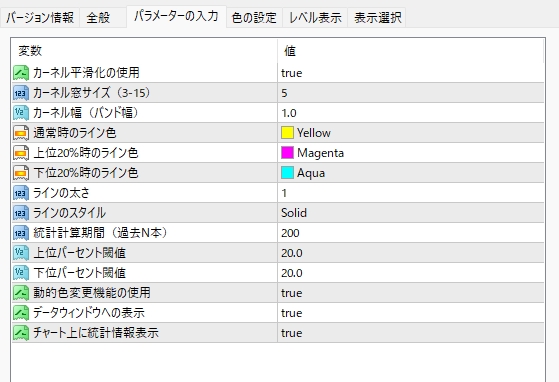Switch to the バージョン情報 tab
The height and width of the screenshot is (382, 559).
40,17
